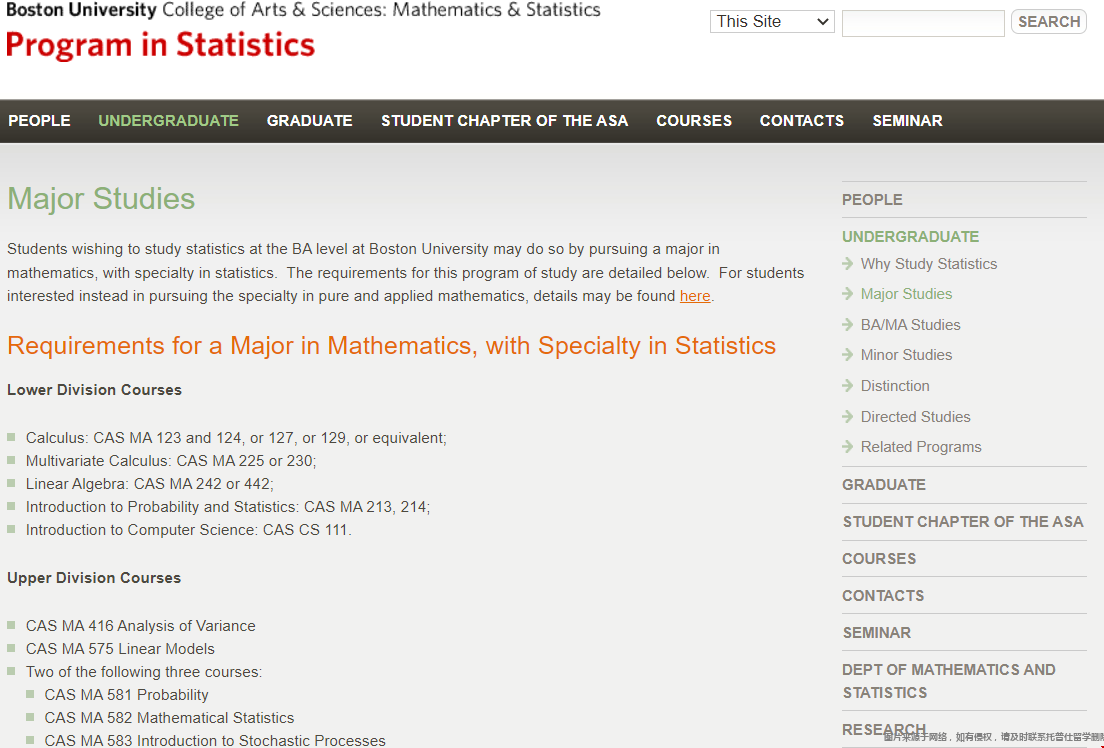
Task: Open 'Related Programs' sidebar link
Action: [x=921, y=447]
